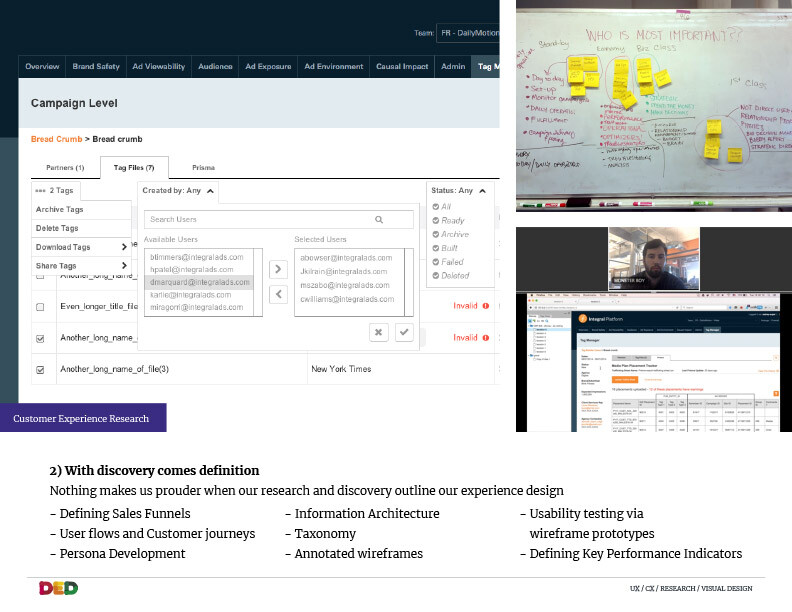Expand the Download Tags submenu
This screenshot has height=612, width=792.
[x=124, y=247]
